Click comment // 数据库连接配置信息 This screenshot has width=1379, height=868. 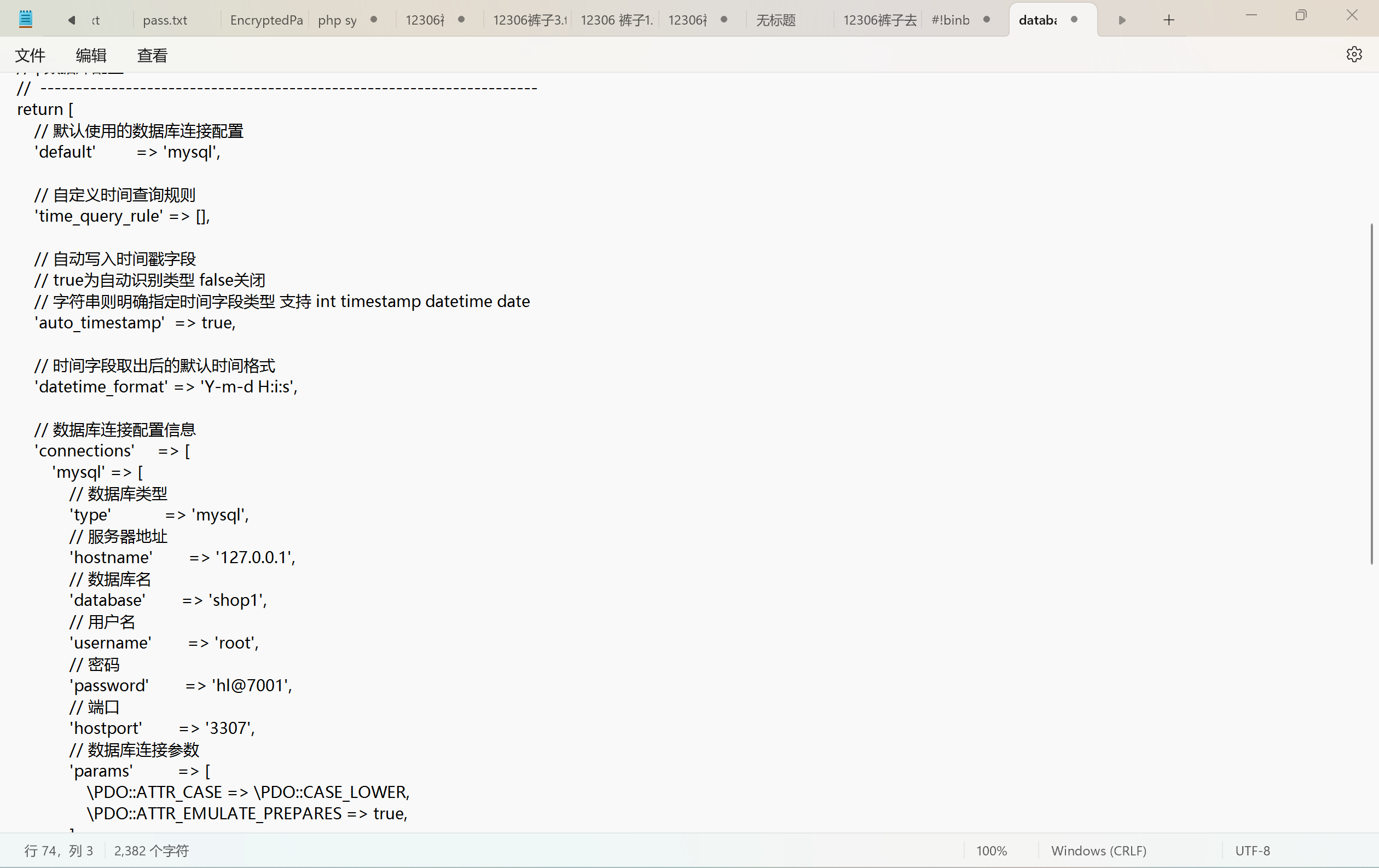[x=114, y=430]
